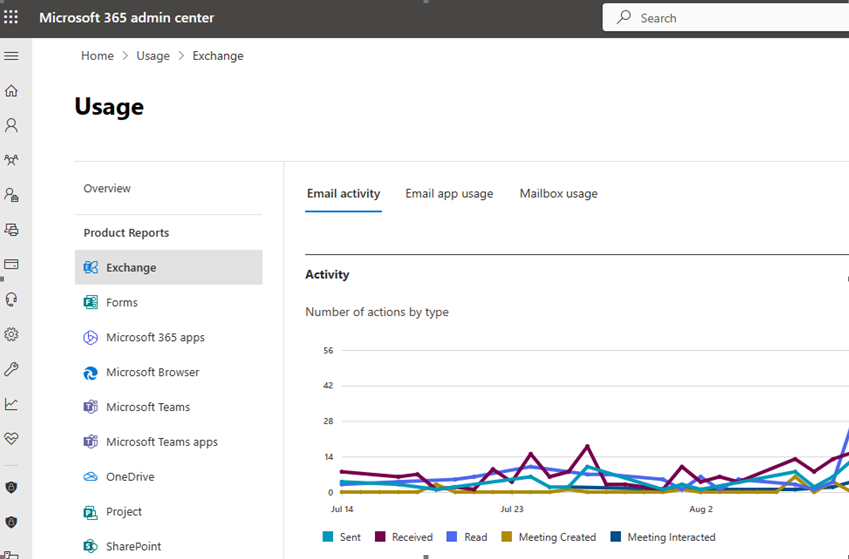Select Exchange in Product Reports
The height and width of the screenshot is (559, 849).
[x=168, y=268]
